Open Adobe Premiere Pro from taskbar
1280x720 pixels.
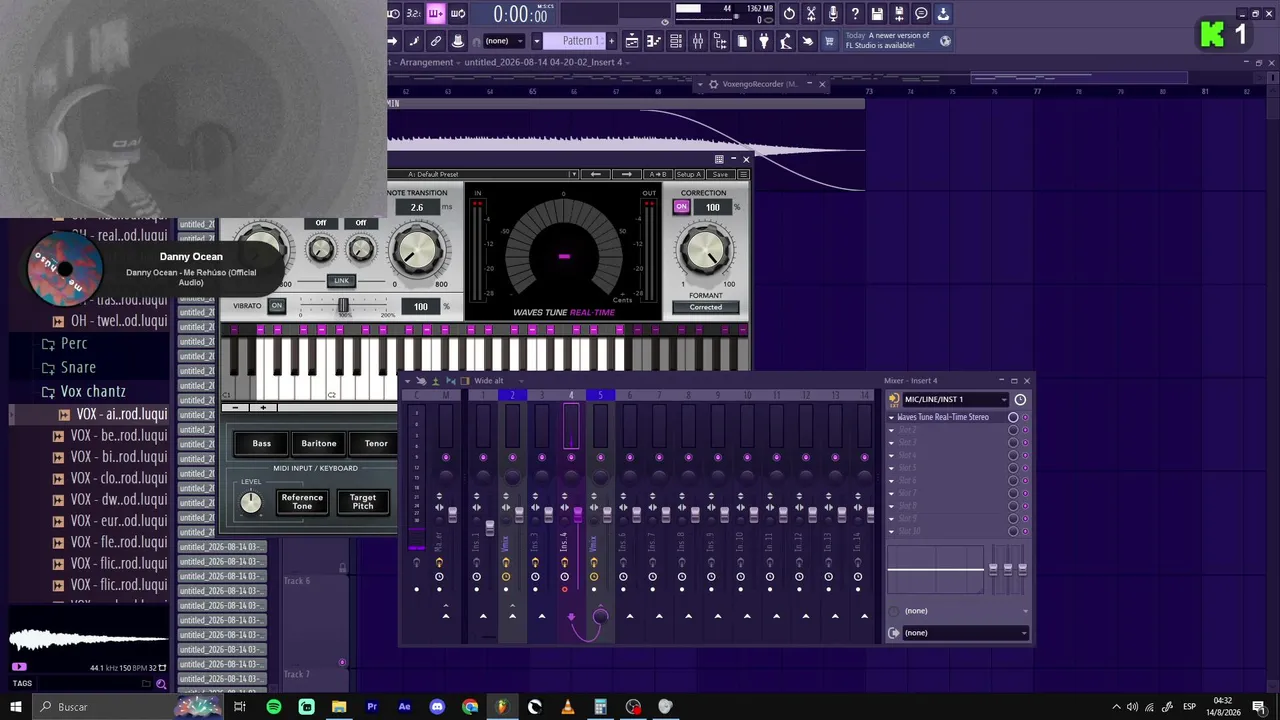tap(372, 707)
